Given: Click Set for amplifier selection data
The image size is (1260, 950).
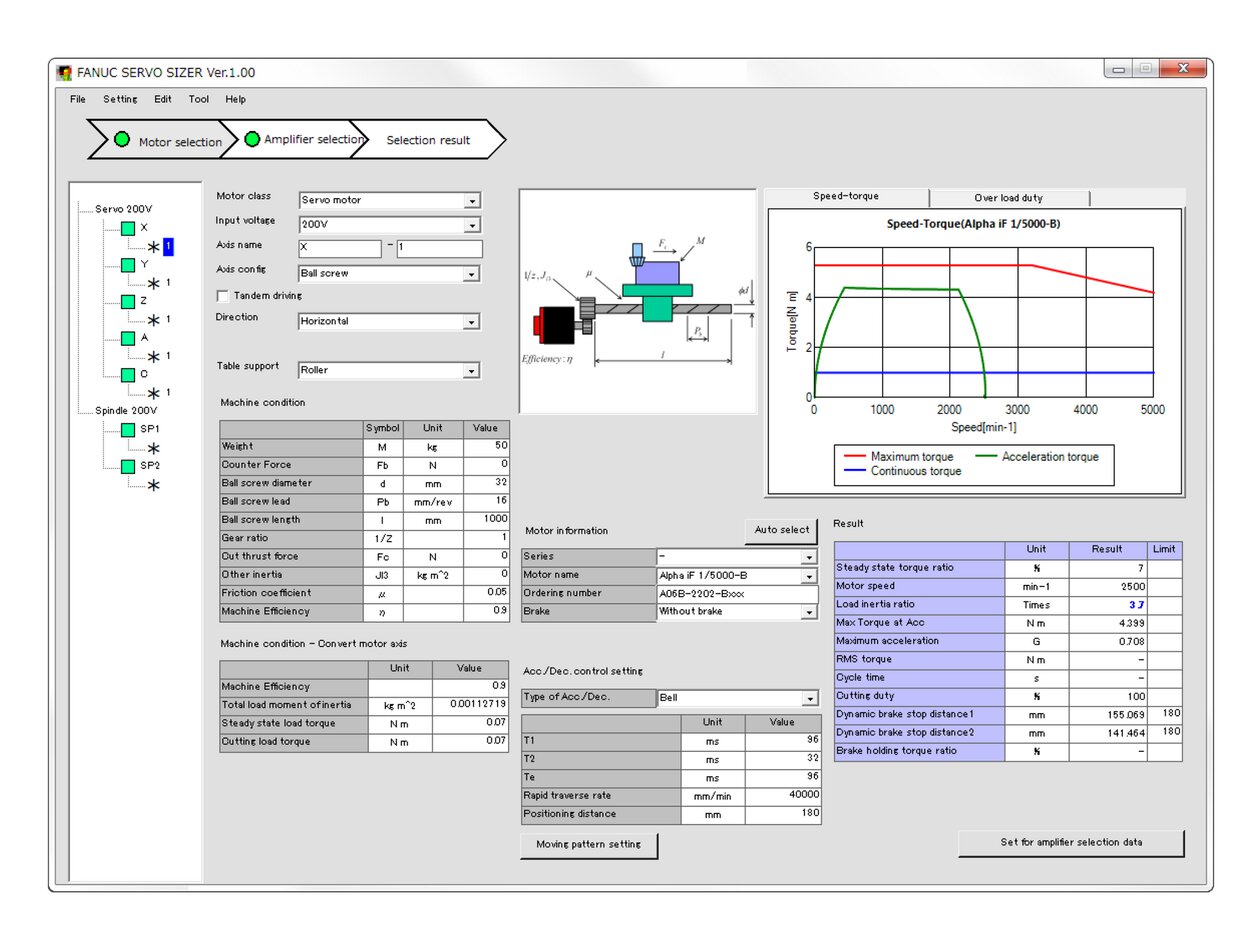Looking at the screenshot, I should (x=1070, y=842).
